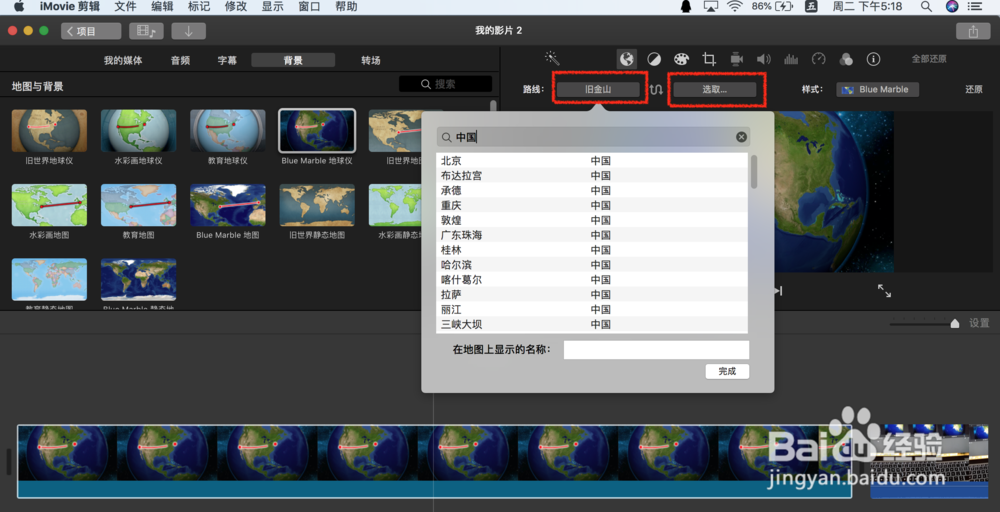Open the color correction palette icon
Viewport: 1000px width, 512px height.
point(682,59)
